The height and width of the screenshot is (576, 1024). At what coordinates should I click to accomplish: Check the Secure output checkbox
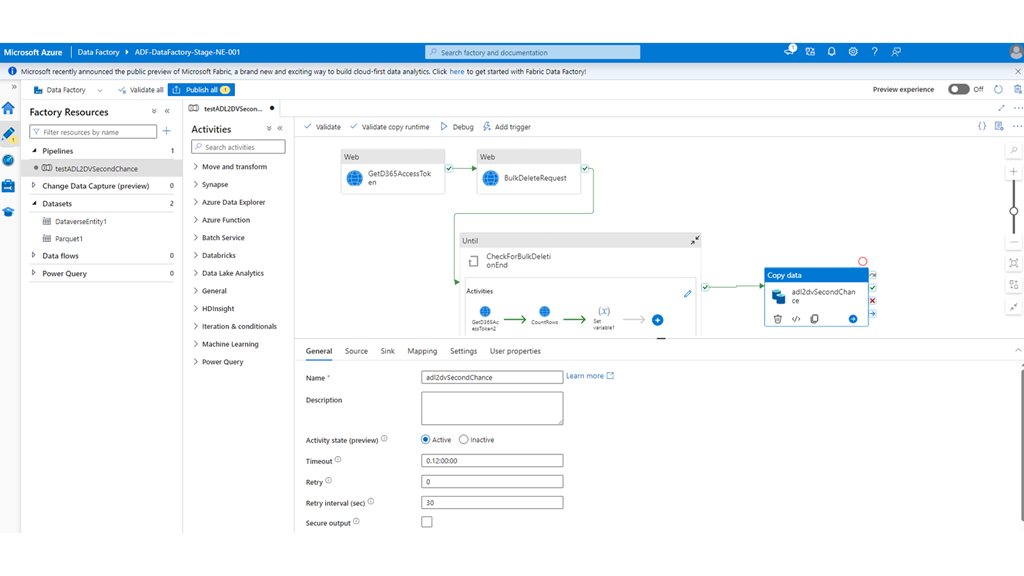tap(426, 522)
